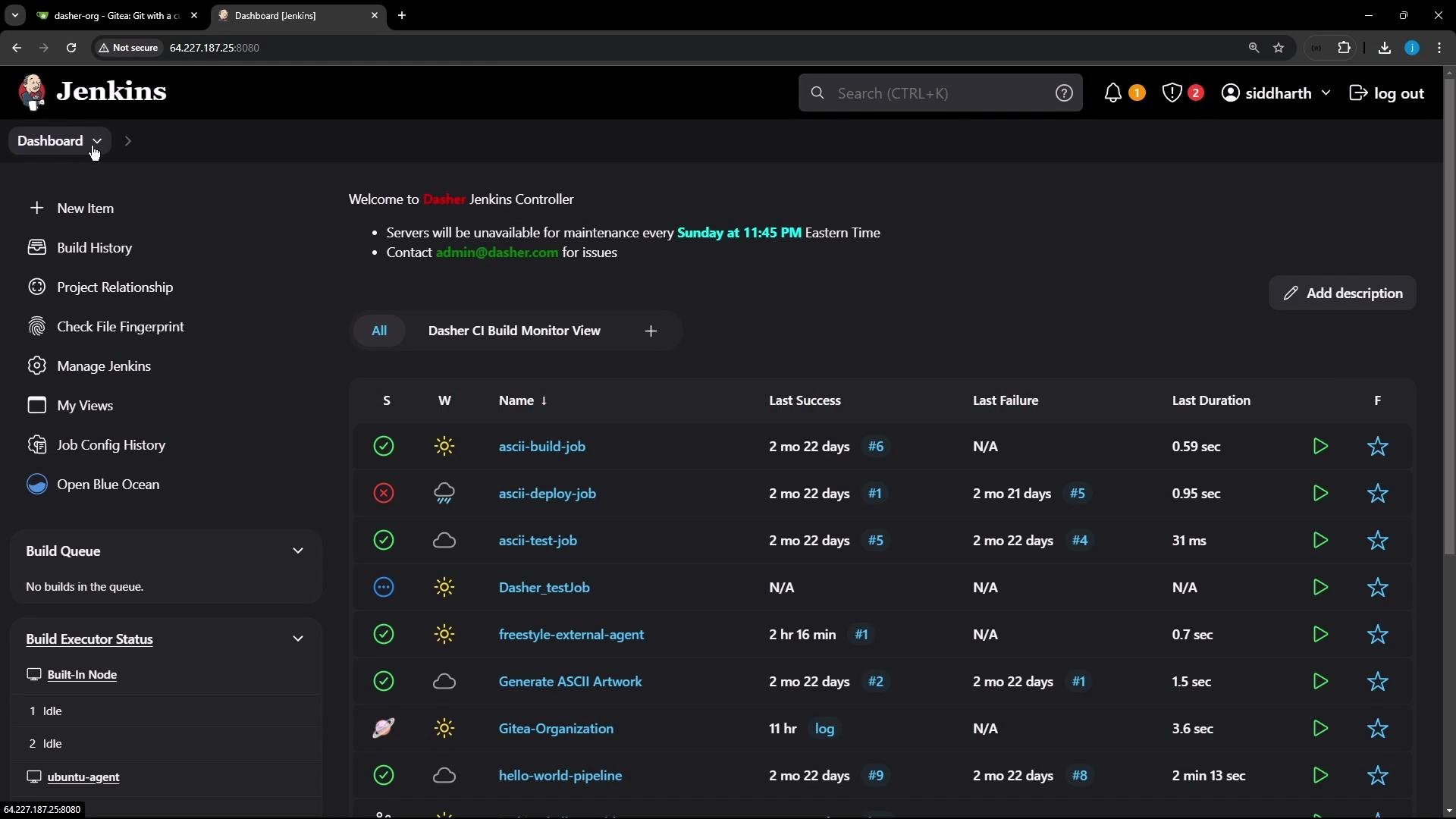Screen dimensions: 1456x819
Task: Click the Jenkins butler logo
Action: tap(32, 93)
